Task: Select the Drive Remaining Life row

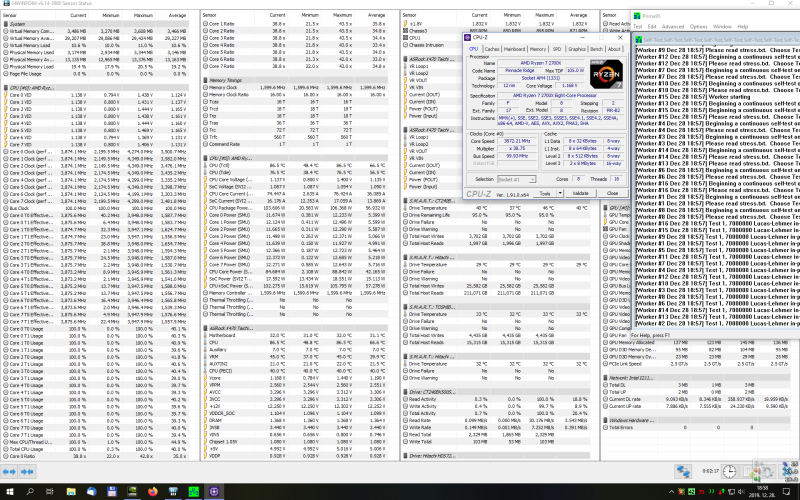Action: [496, 215]
